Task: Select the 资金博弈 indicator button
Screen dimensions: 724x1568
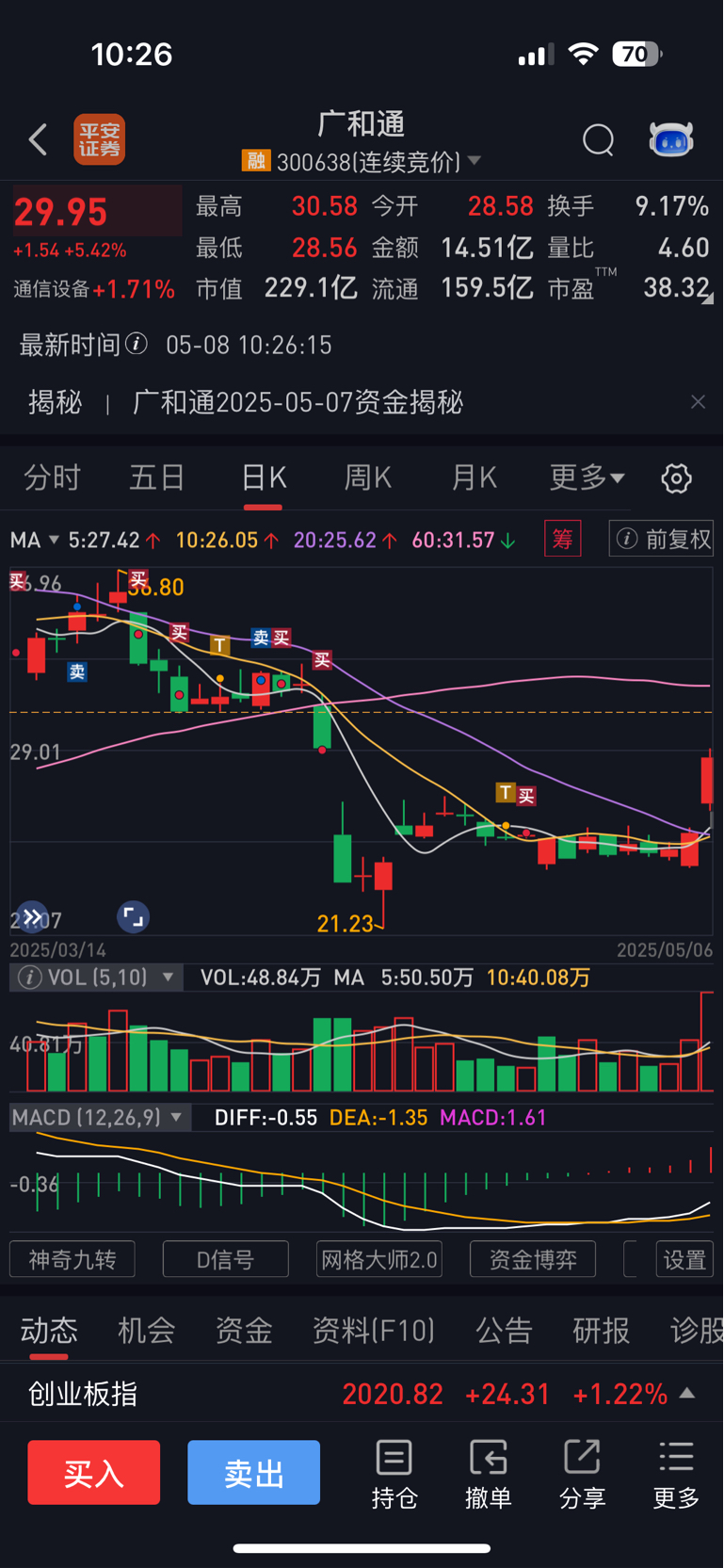Action: click(533, 1259)
